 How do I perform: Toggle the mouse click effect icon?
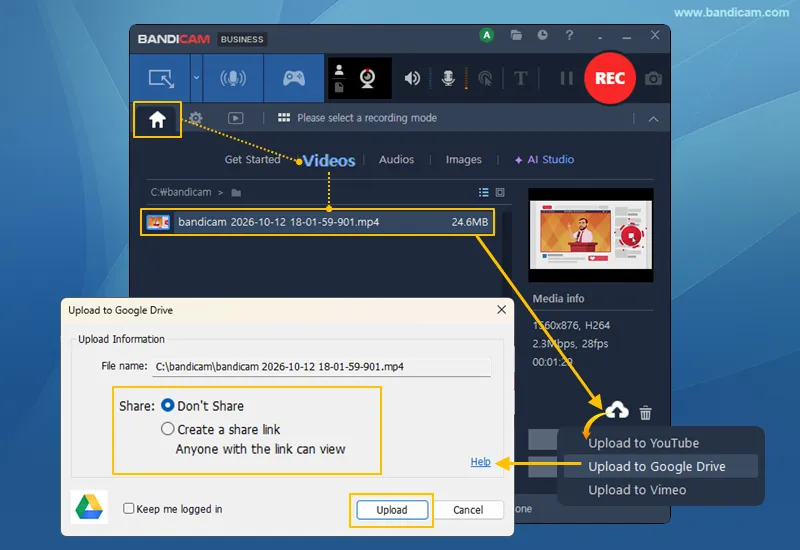485,79
